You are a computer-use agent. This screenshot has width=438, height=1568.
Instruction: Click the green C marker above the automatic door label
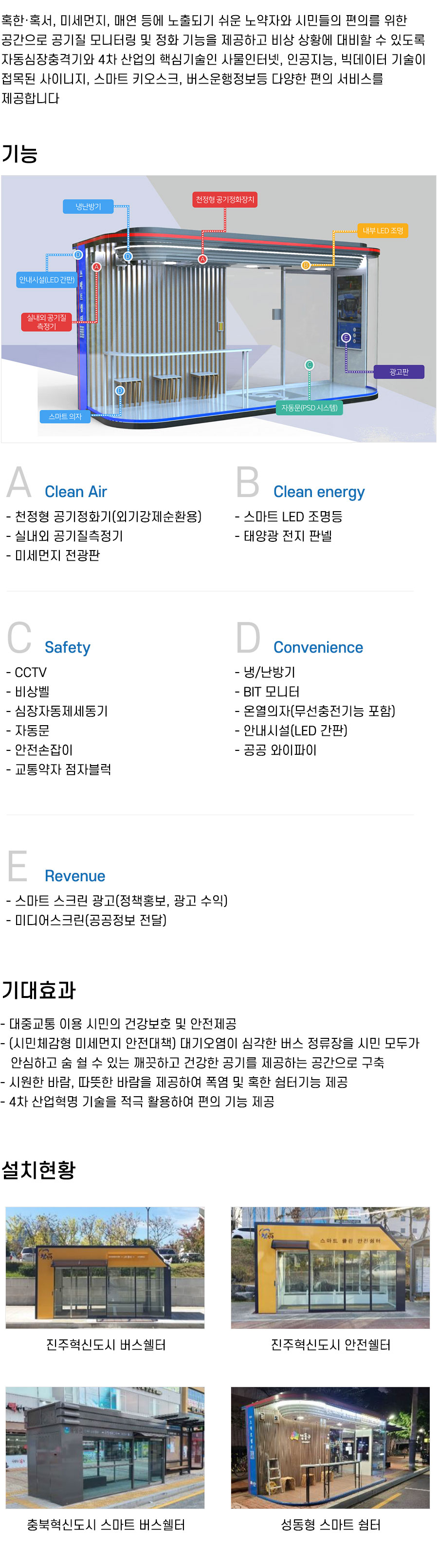(309, 365)
